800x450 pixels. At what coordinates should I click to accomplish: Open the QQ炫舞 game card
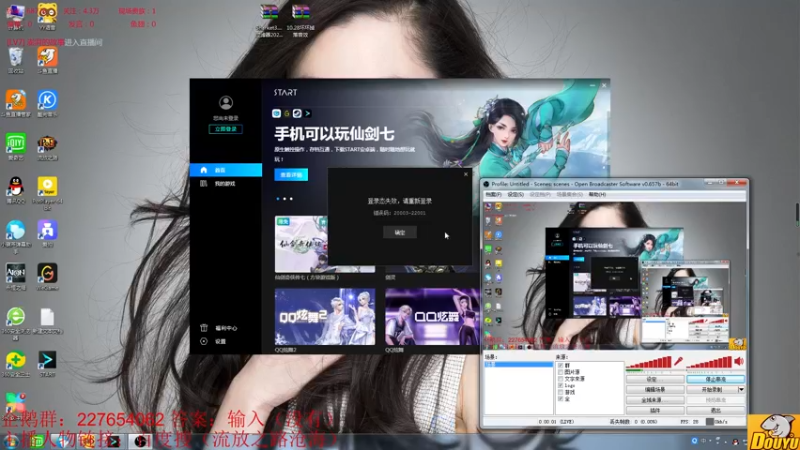click(433, 317)
